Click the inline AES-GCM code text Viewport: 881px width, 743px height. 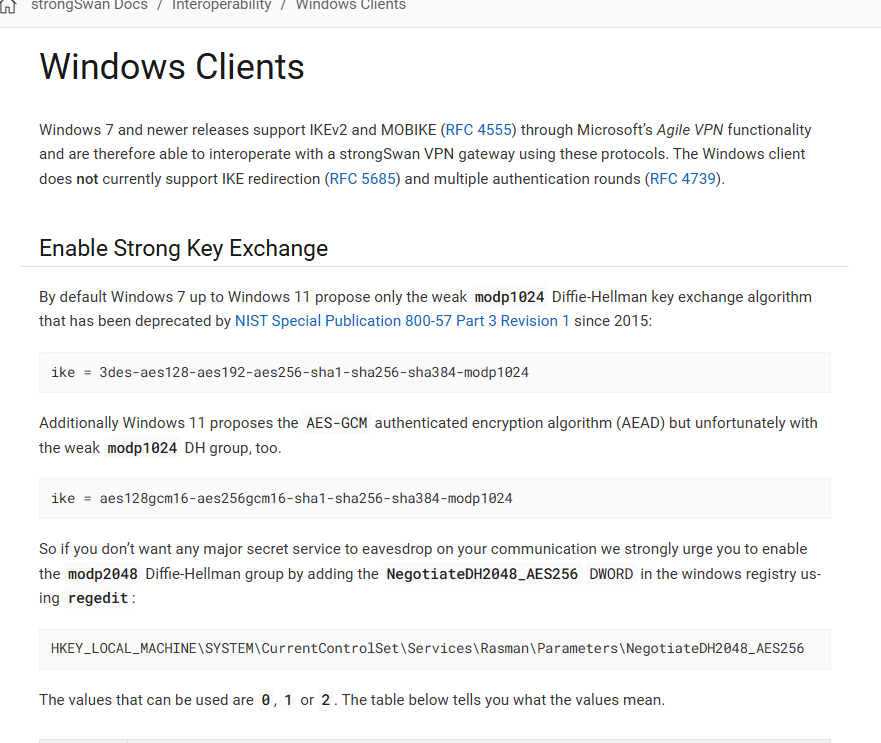(337, 423)
